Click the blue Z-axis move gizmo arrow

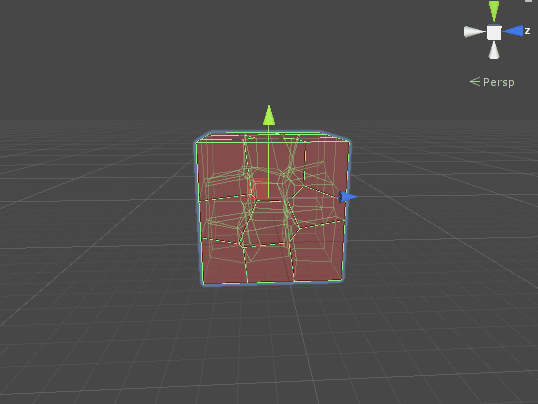(348, 197)
